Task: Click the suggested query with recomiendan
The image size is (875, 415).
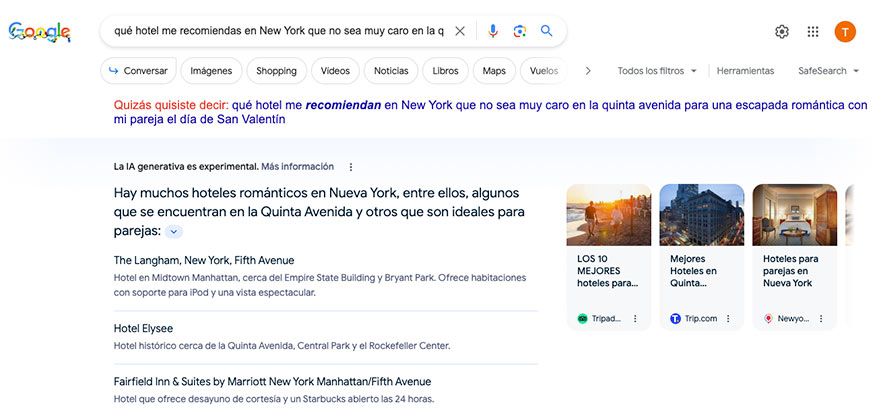Action: tap(491, 112)
